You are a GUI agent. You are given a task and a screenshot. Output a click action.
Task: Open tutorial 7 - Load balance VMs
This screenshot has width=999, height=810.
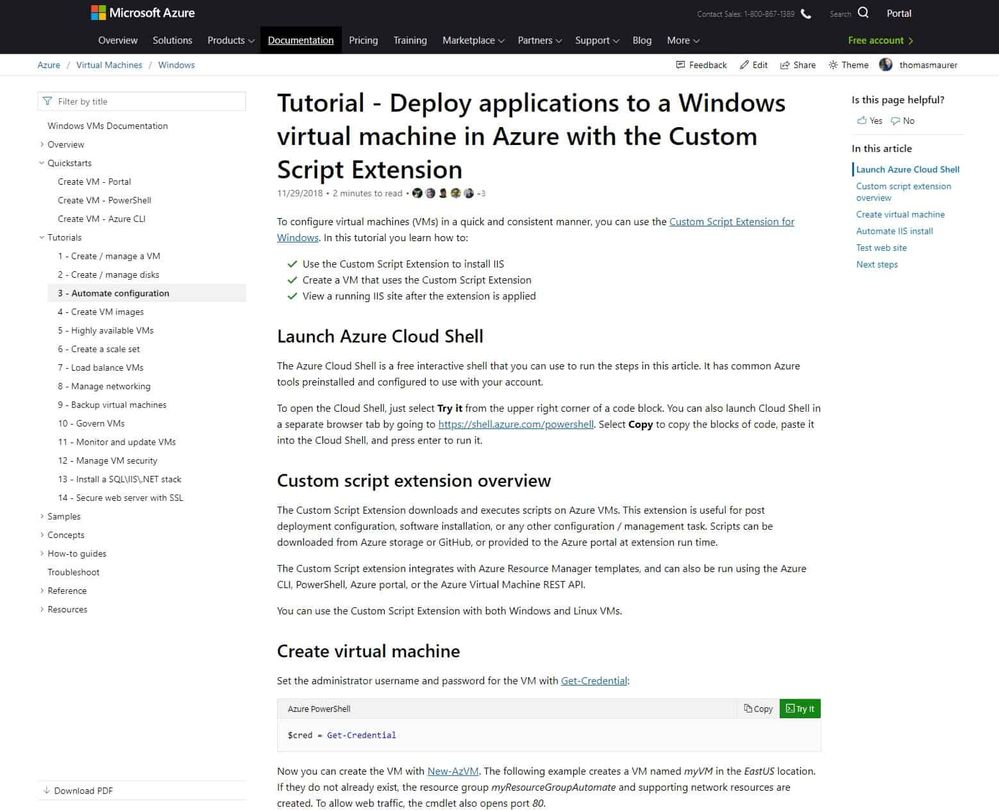click(101, 367)
